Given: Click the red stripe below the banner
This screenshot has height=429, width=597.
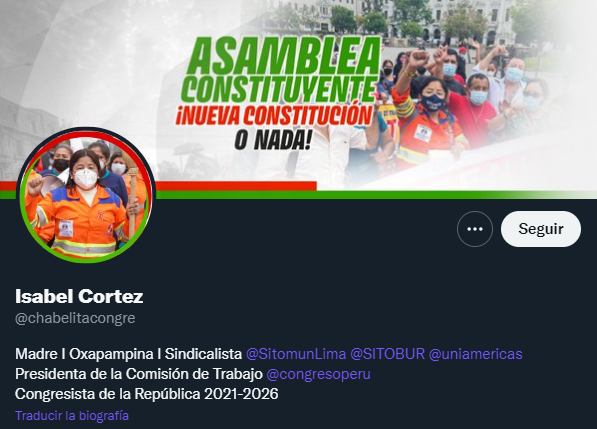Looking at the screenshot, I should click(x=236, y=186).
